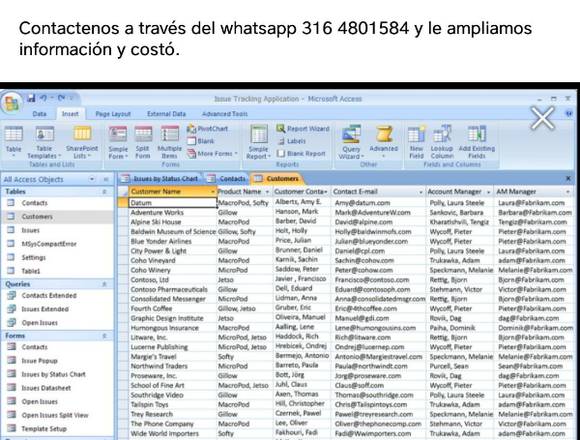Screen dimensions: 580x440
Task: Open the Open Issues query
Action: pos(40,323)
